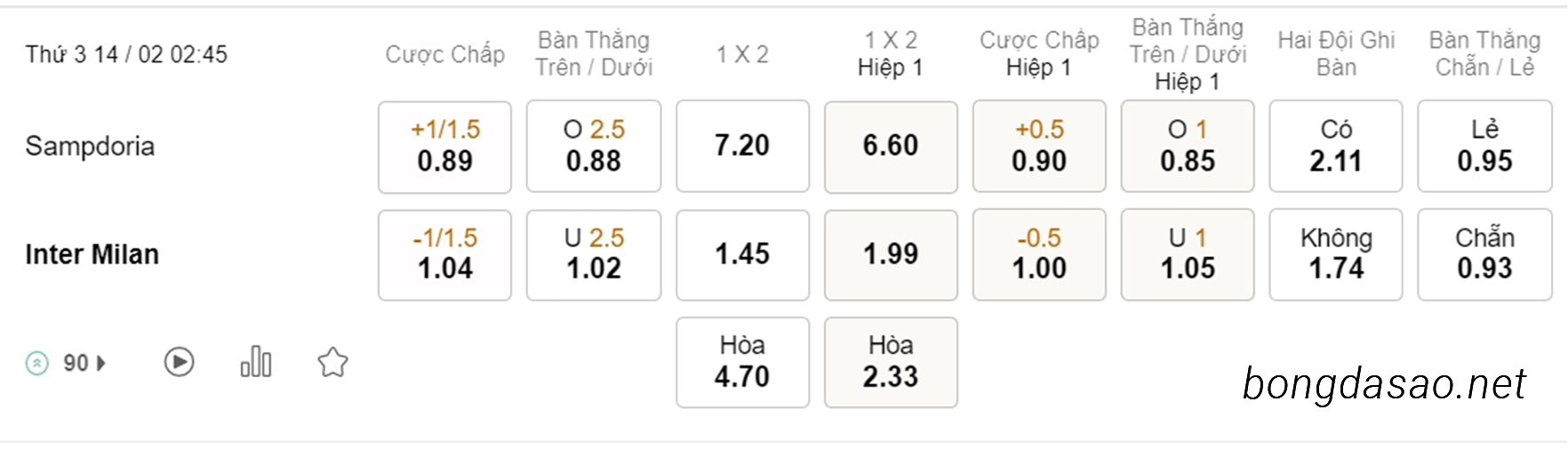Image resolution: width=1568 pixels, height=450 pixels.
Task: Choose Hòa draw at 4.70
Action: pyautogui.click(x=742, y=362)
